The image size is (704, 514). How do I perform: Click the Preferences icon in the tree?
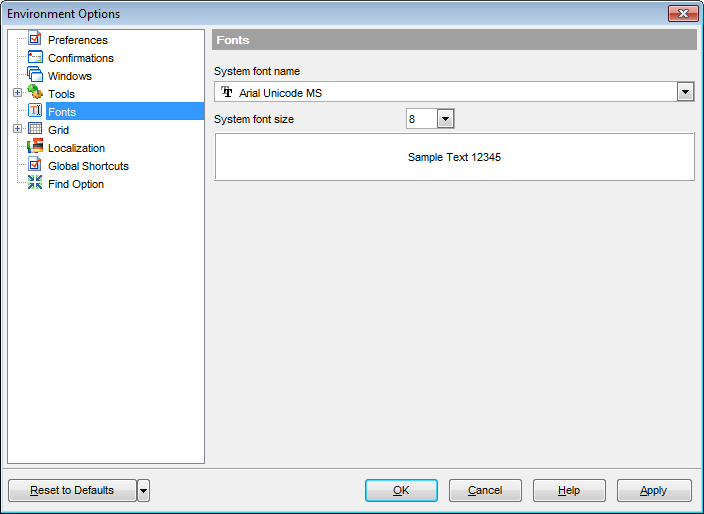[x=35, y=40]
